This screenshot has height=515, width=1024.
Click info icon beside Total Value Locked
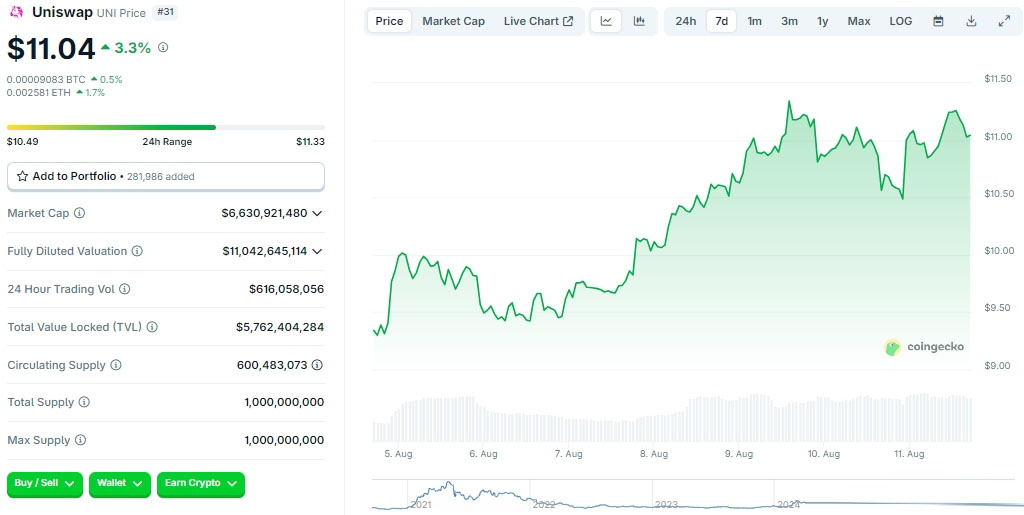click(152, 327)
